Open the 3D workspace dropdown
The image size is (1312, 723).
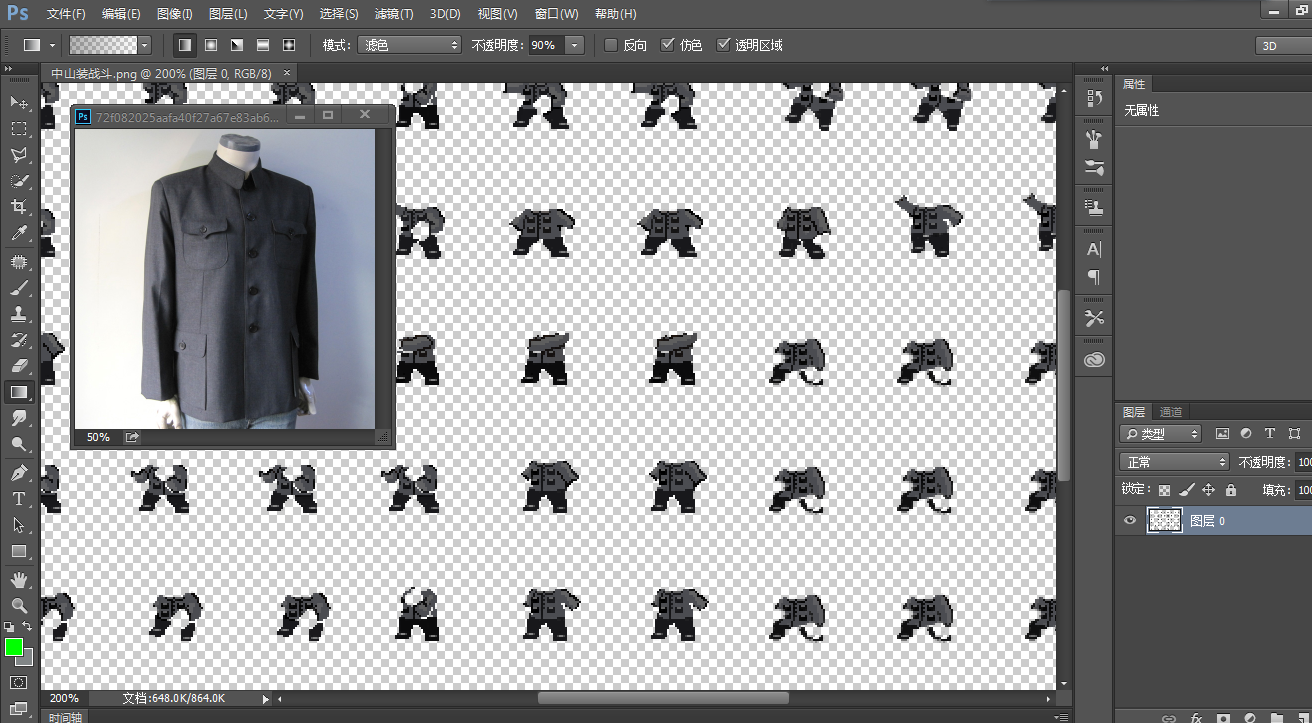pos(1283,45)
